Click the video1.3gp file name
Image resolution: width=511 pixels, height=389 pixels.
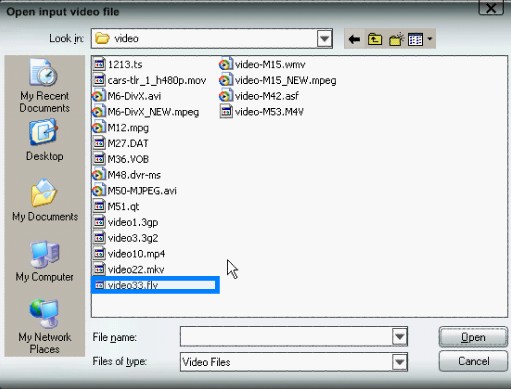coord(133,222)
